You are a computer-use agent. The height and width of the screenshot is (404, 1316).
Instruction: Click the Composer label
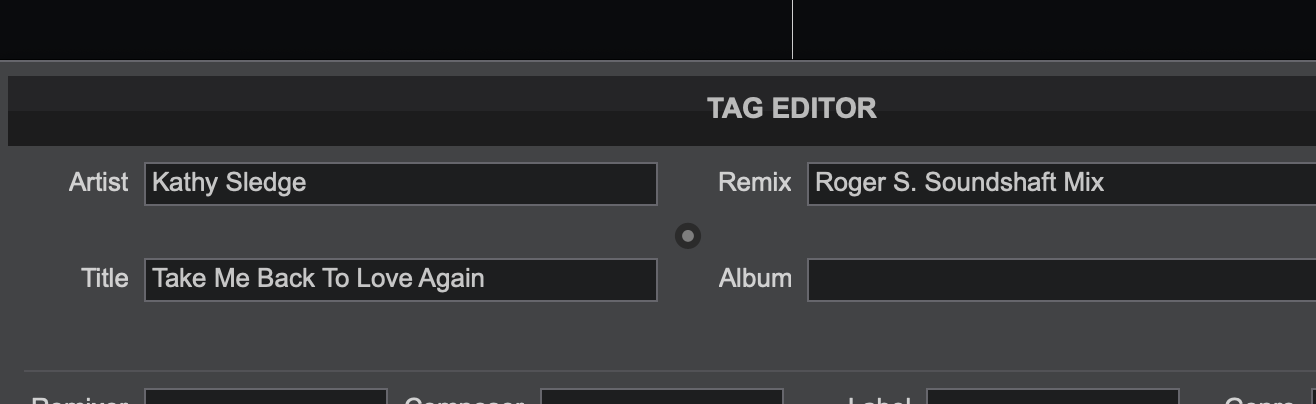pos(465,400)
